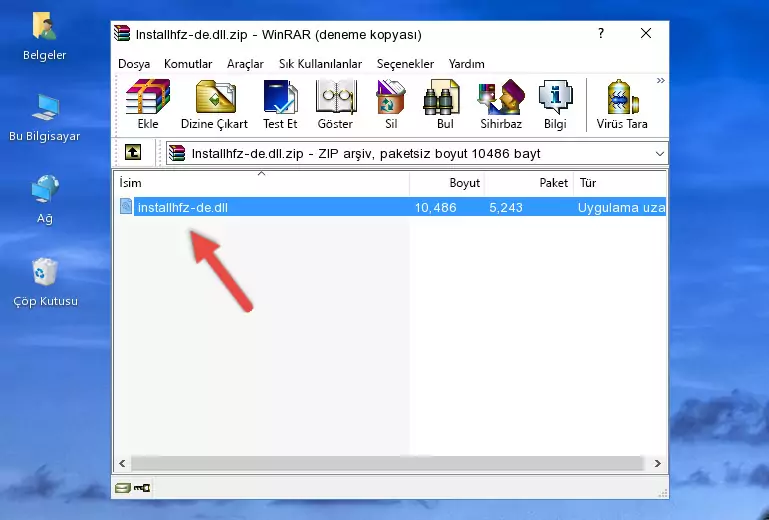The image size is (769, 520).
Task: Open the Araçlar menu
Action: 245,64
